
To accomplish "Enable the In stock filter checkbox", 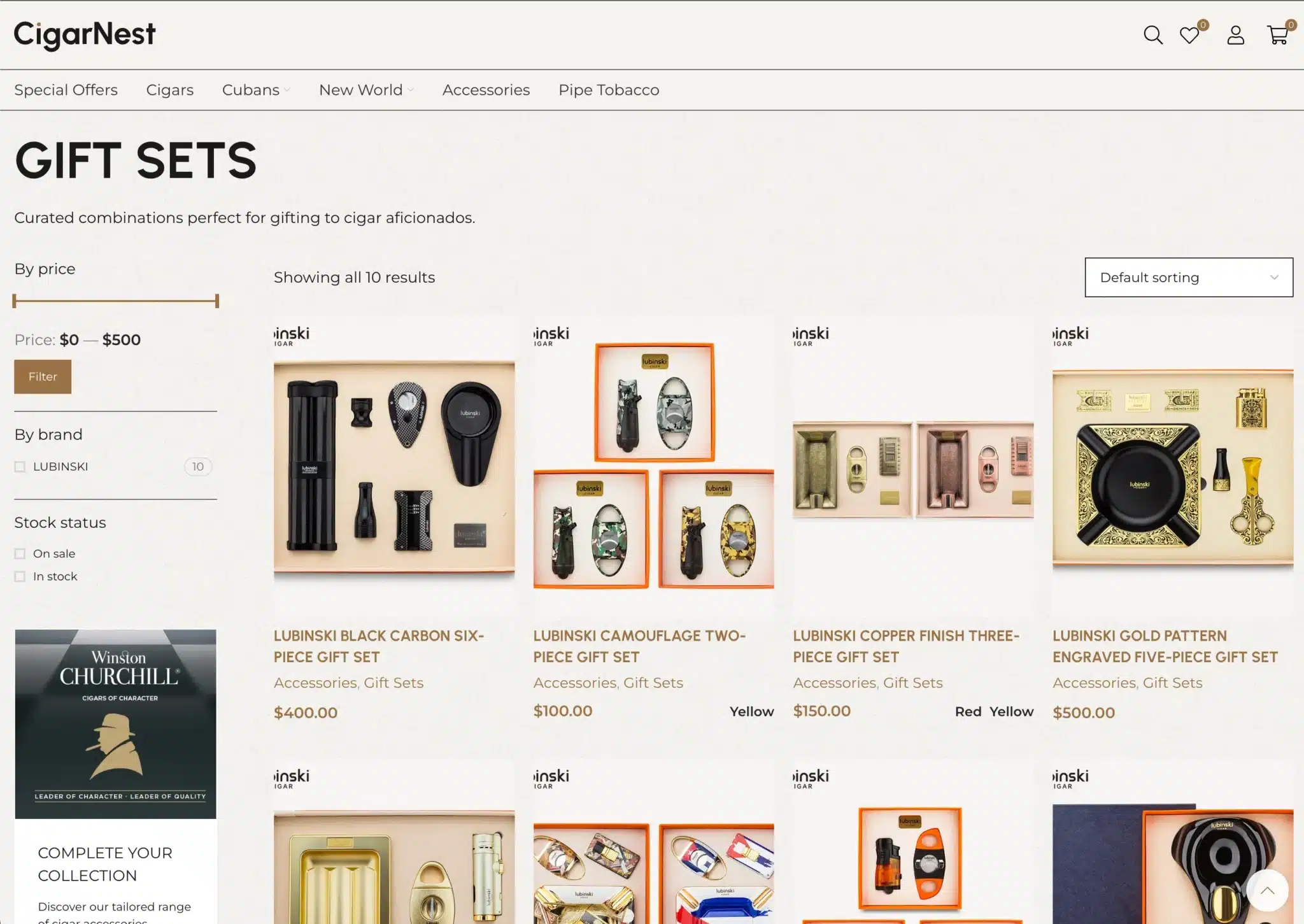I will pyautogui.click(x=20, y=577).
